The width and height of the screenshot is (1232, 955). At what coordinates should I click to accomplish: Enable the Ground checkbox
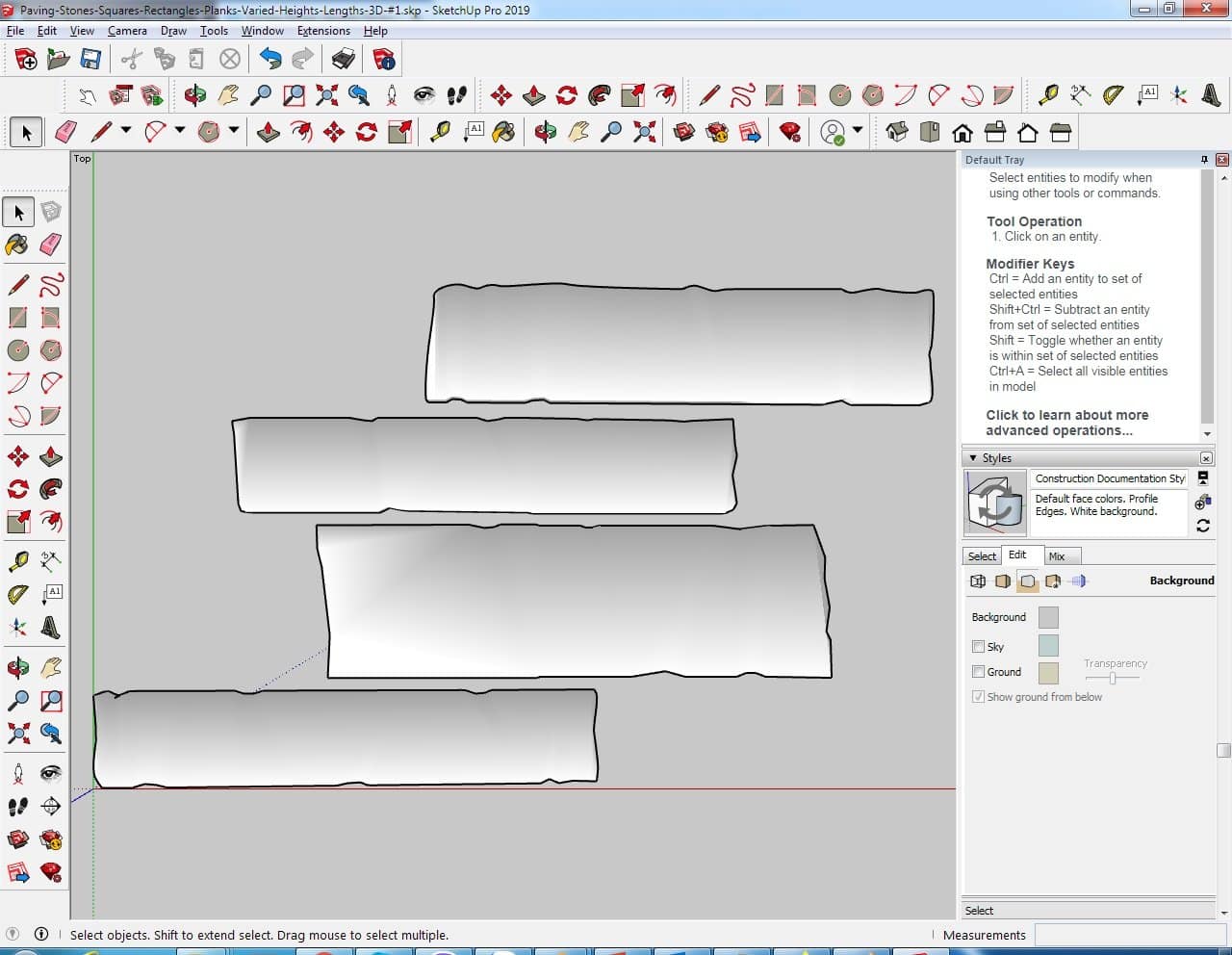tap(978, 672)
